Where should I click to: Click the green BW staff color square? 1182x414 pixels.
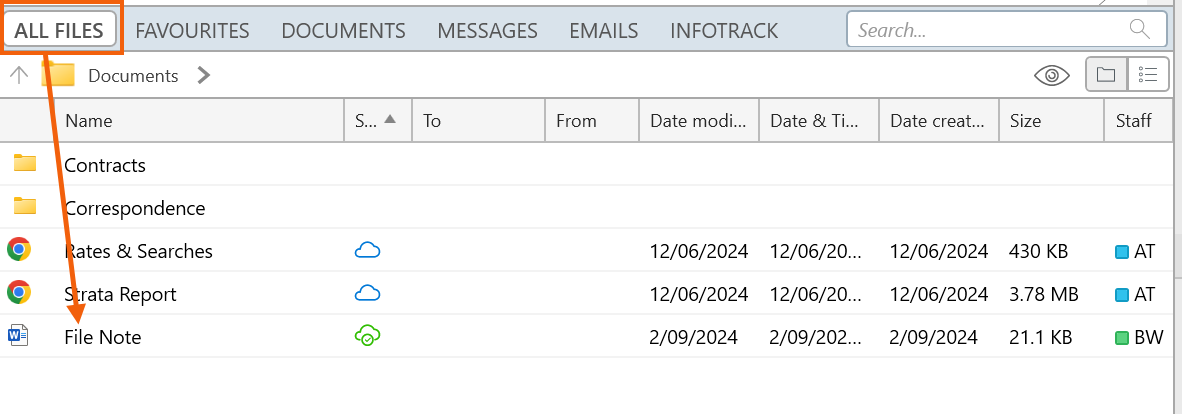click(1121, 338)
